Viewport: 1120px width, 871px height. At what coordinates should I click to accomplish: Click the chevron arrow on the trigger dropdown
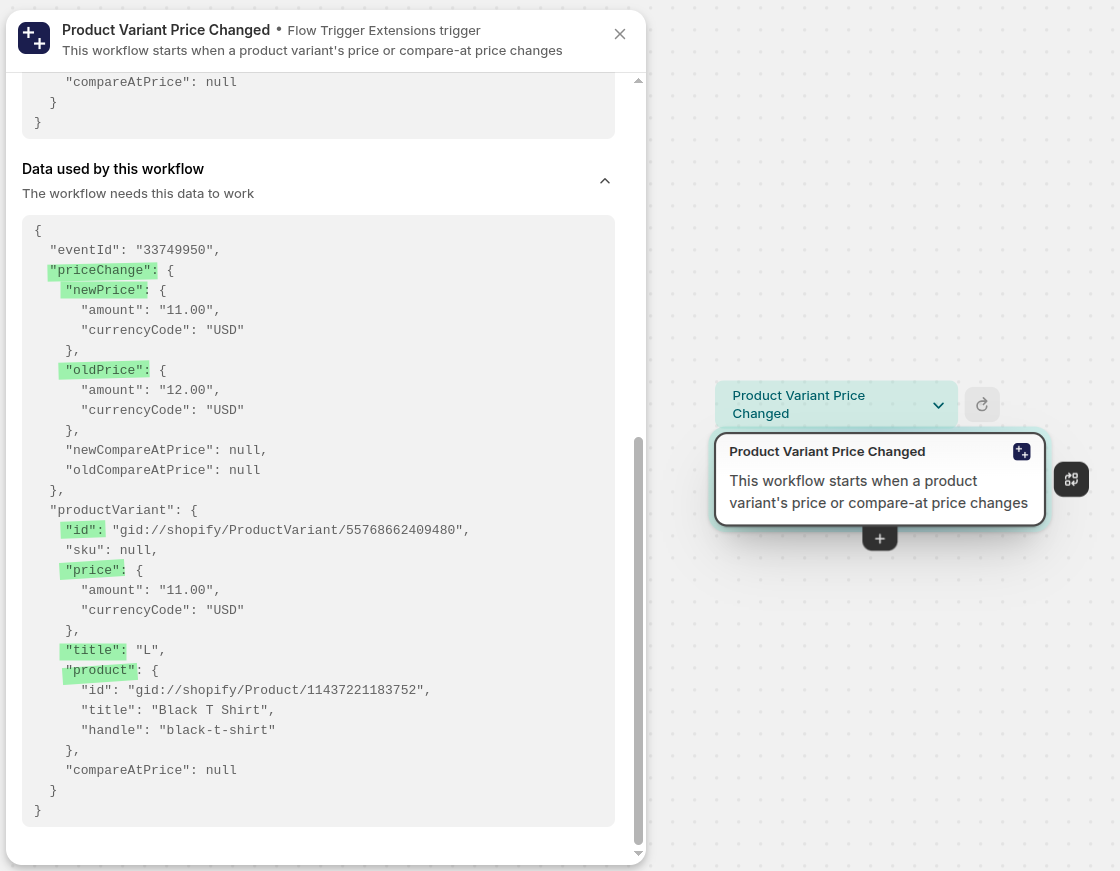pos(938,405)
